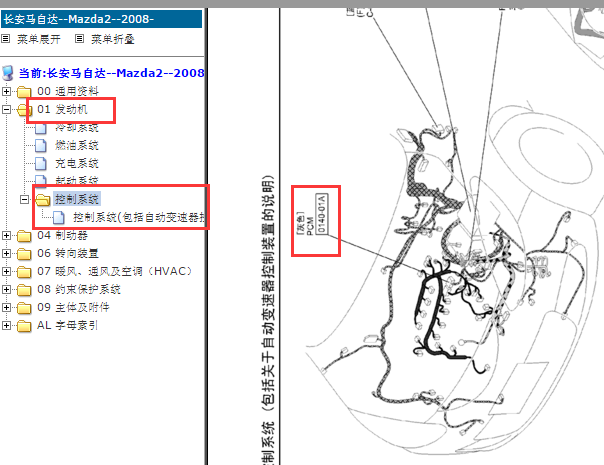Click the 04 制动器 folder icon
This screenshot has height=465, width=604.
click(x=24, y=236)
